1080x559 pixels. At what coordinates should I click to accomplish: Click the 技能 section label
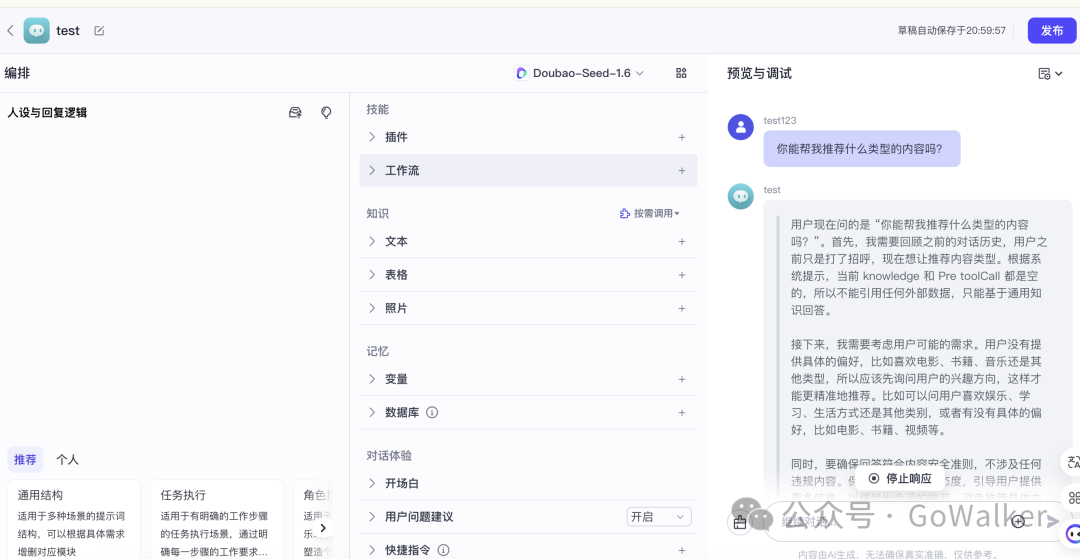[377, 109]
